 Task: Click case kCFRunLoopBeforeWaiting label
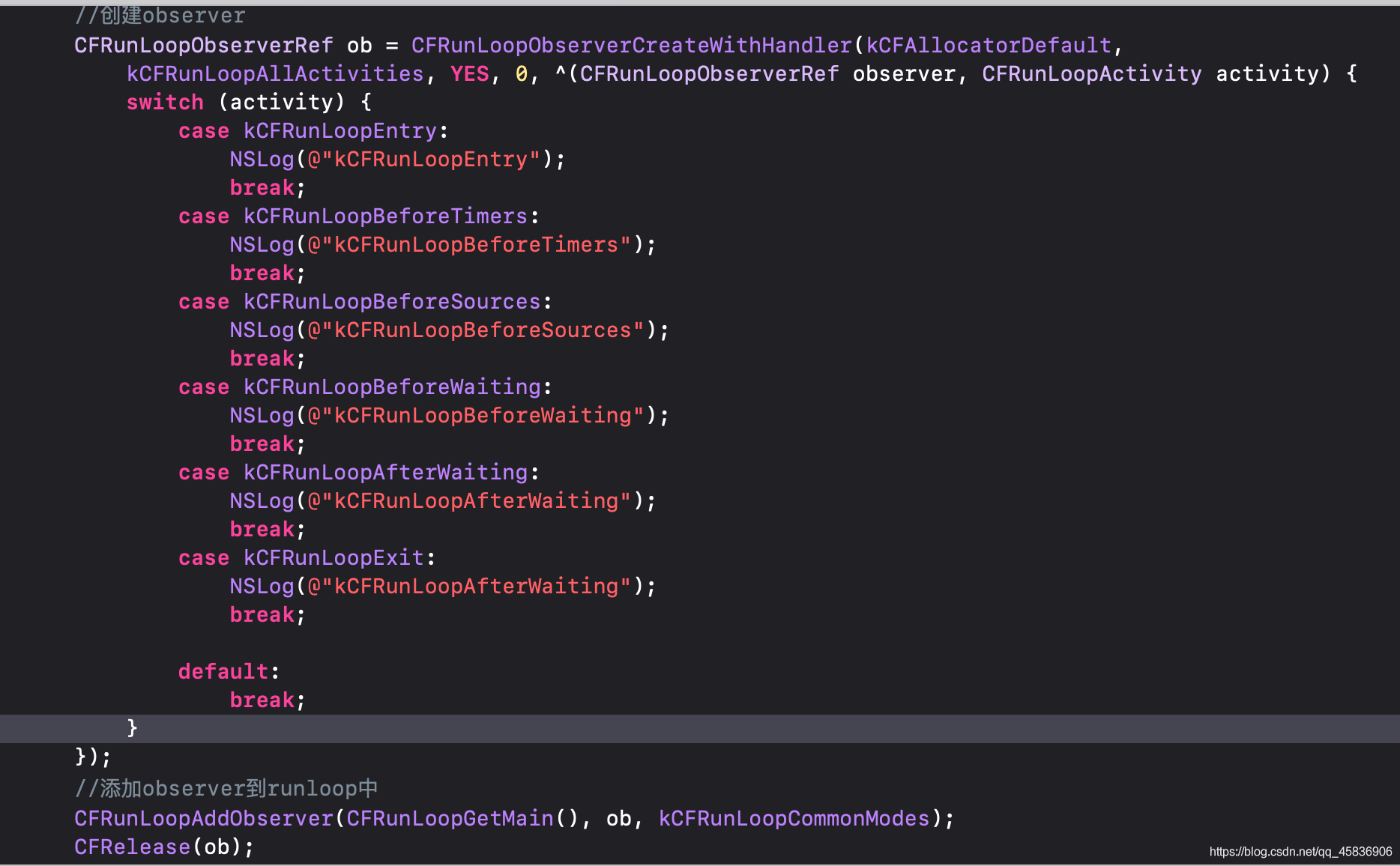365,387
